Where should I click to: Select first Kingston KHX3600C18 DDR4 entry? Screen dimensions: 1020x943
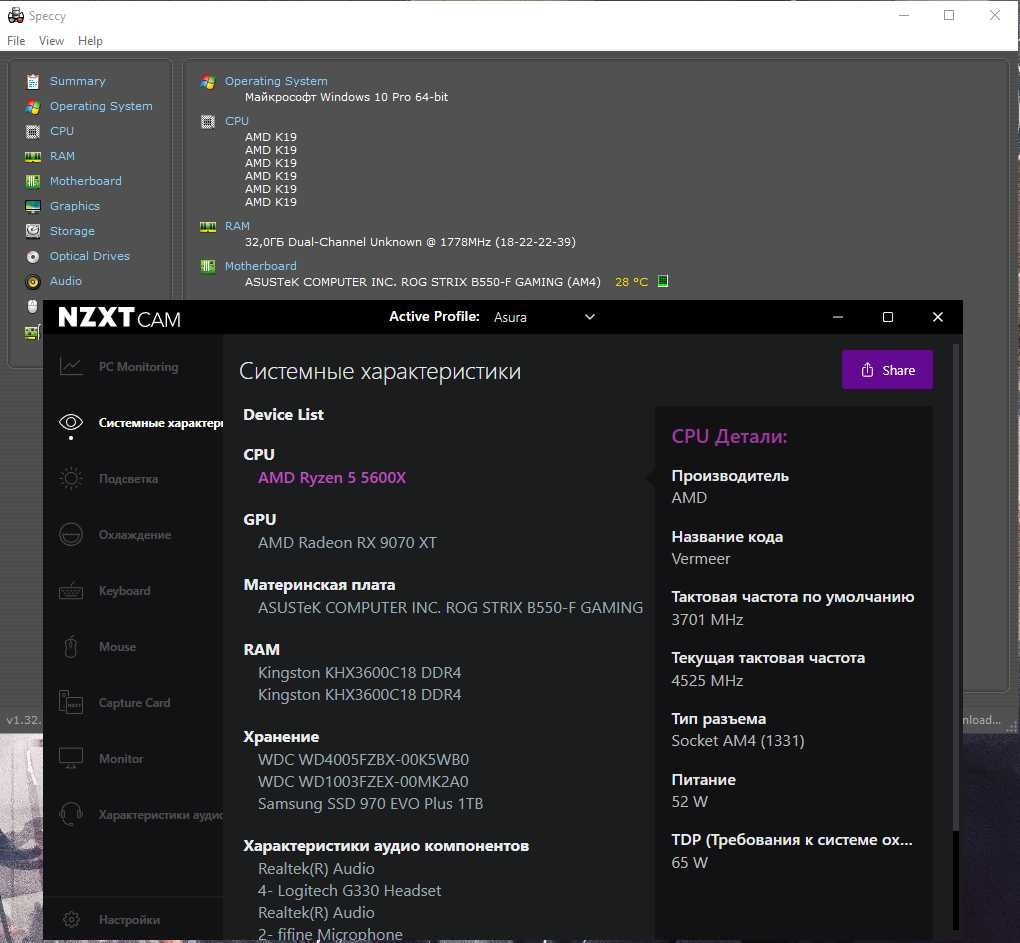359,672
